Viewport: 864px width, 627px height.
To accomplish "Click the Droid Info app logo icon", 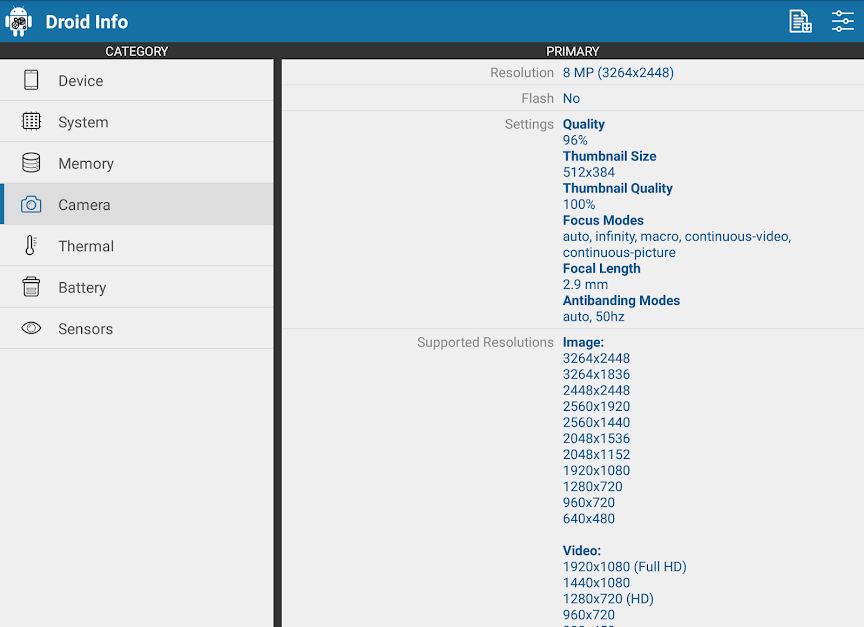I will pos(18,22).
